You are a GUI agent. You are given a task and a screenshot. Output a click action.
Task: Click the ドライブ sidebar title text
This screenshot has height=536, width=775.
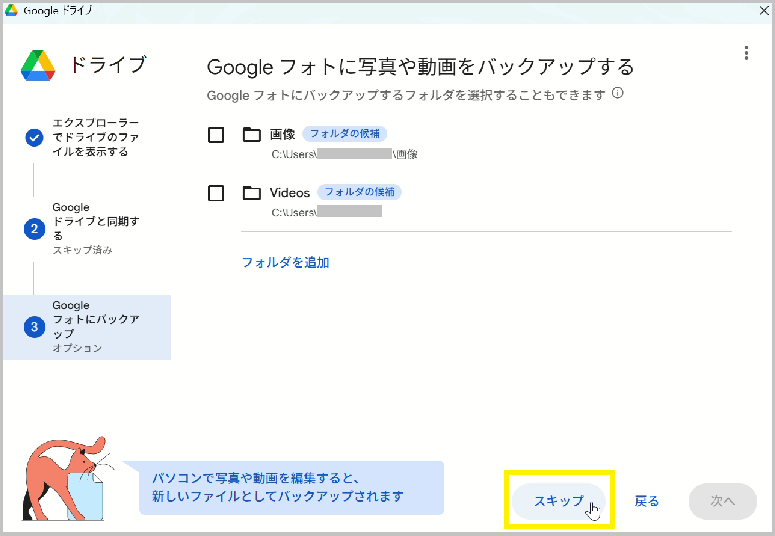pos(108,65)
